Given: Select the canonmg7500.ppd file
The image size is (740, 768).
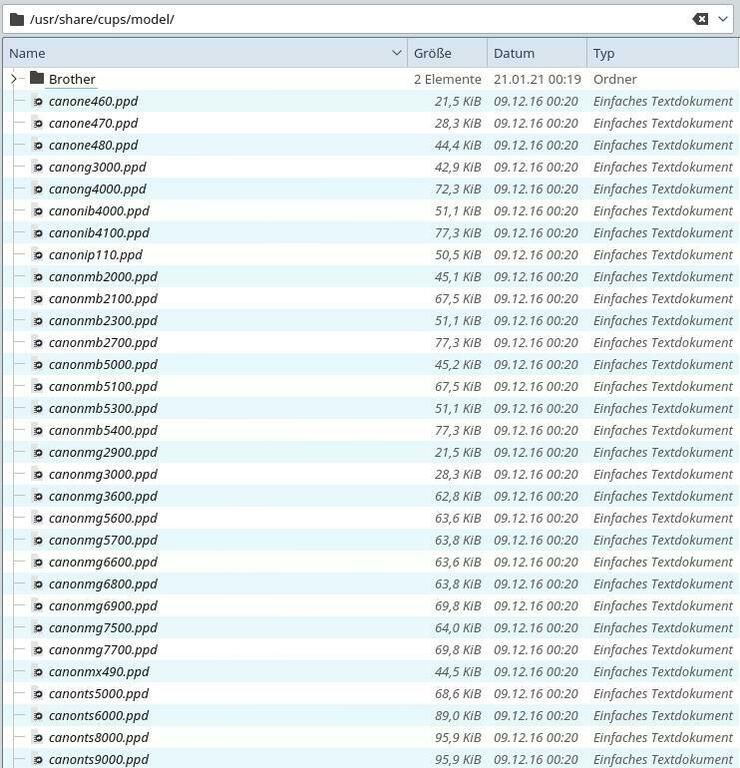Looking at the screenshot, I should pos(103,628).
